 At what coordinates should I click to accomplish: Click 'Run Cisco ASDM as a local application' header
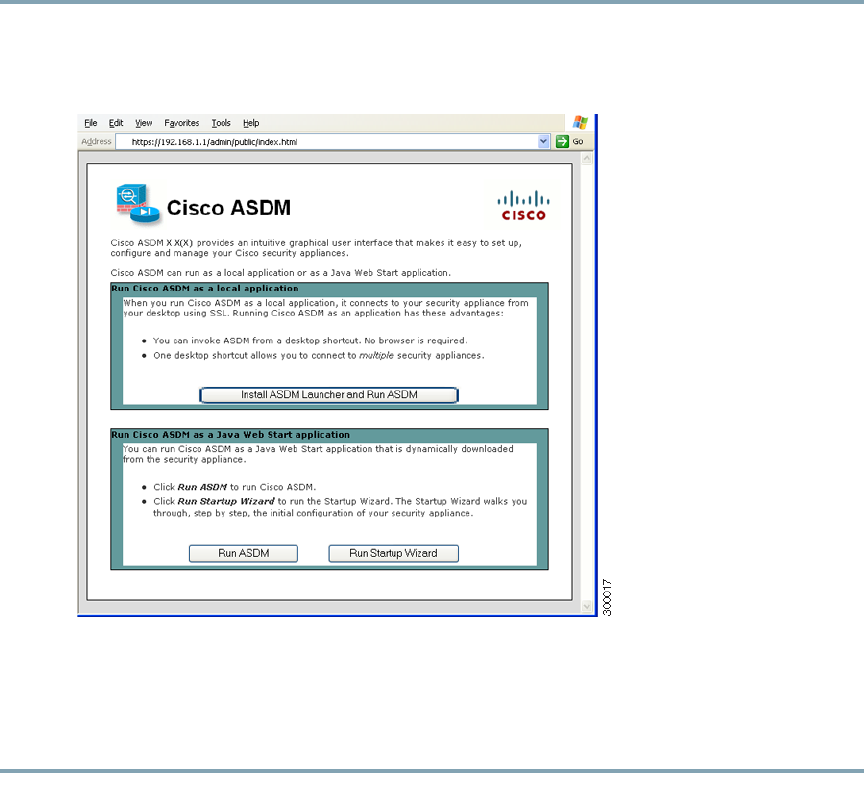tap(204, 288)
